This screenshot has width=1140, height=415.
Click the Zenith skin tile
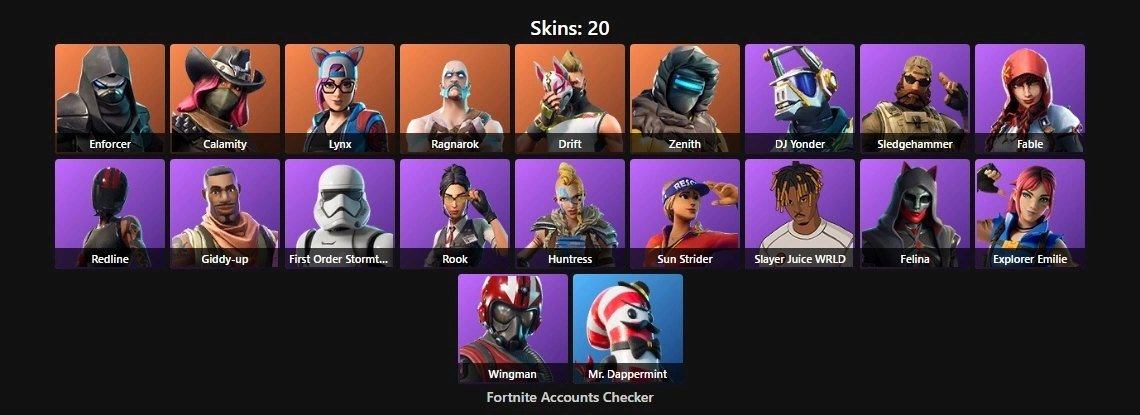click(x=684, y=99)
